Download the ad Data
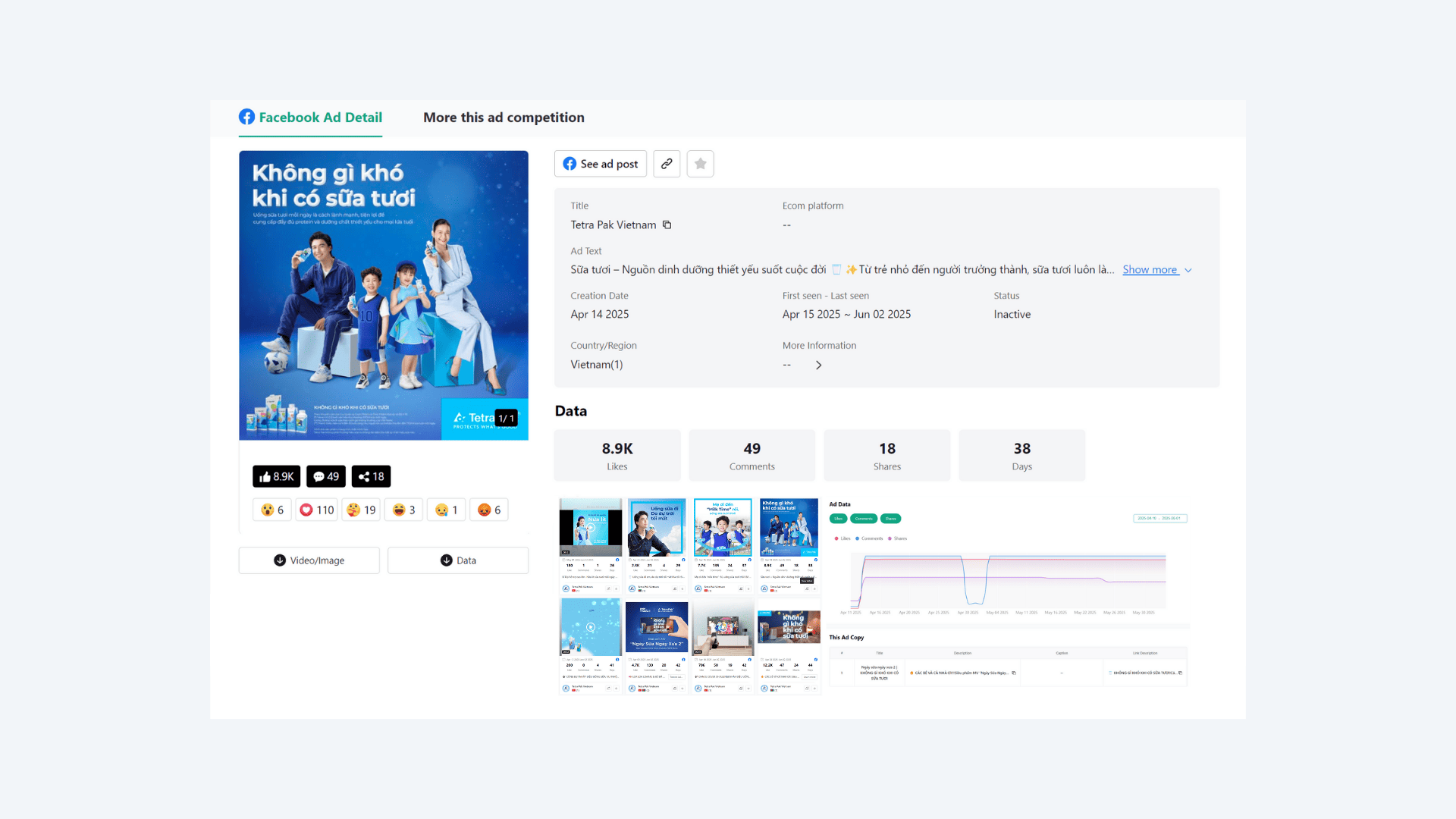The image size is (1456, 819). point(458,560)
